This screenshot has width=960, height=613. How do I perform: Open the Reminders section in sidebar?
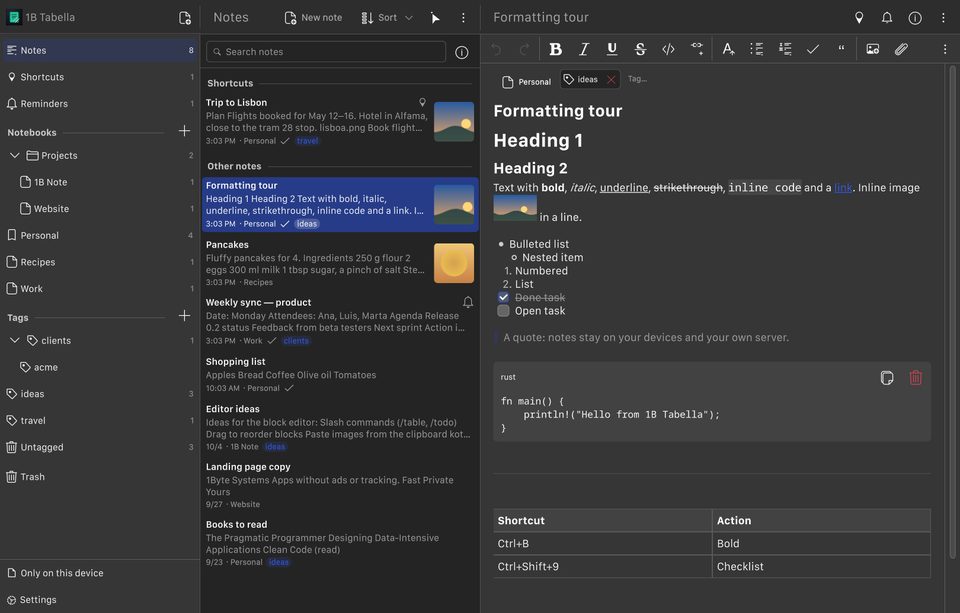coord(99,104)
